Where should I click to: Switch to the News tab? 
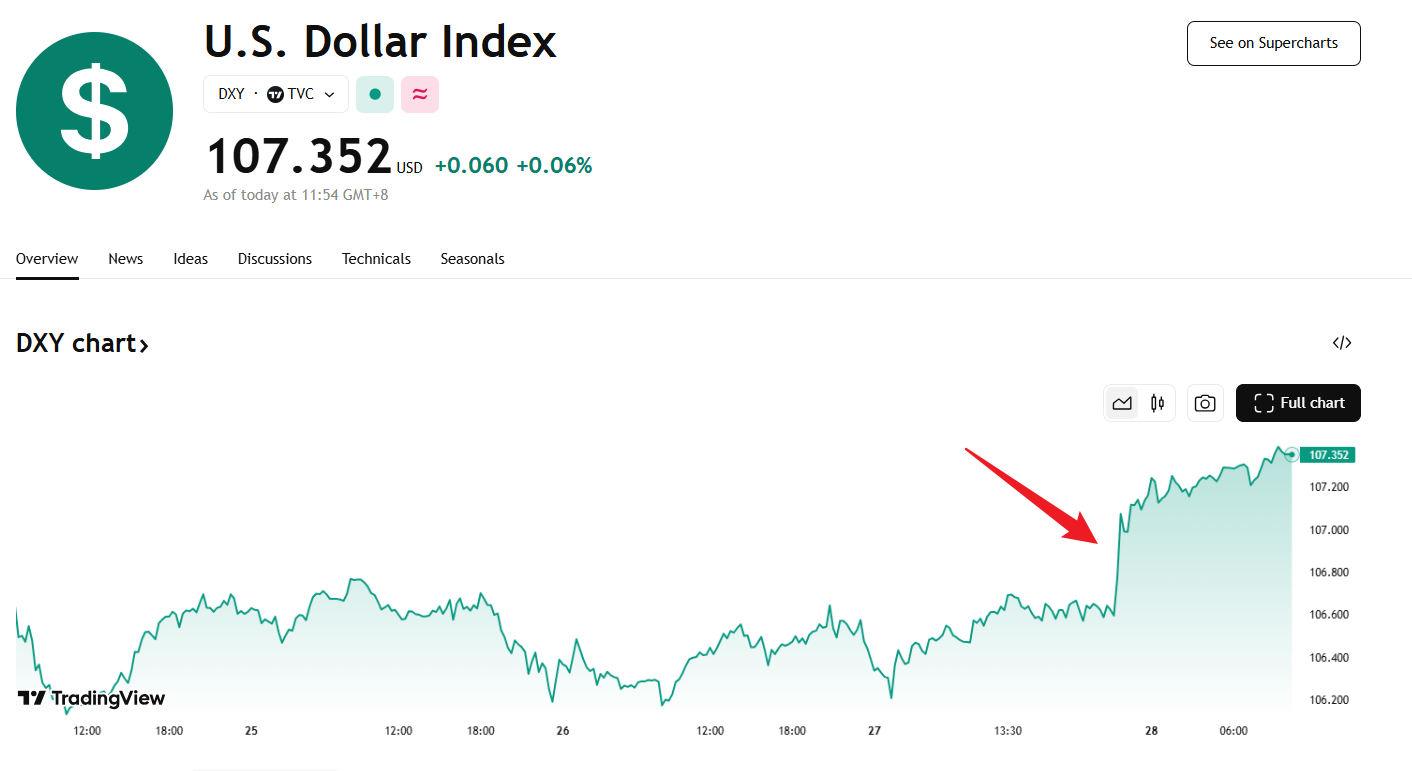pyautogui.click(x=126, y=259)
